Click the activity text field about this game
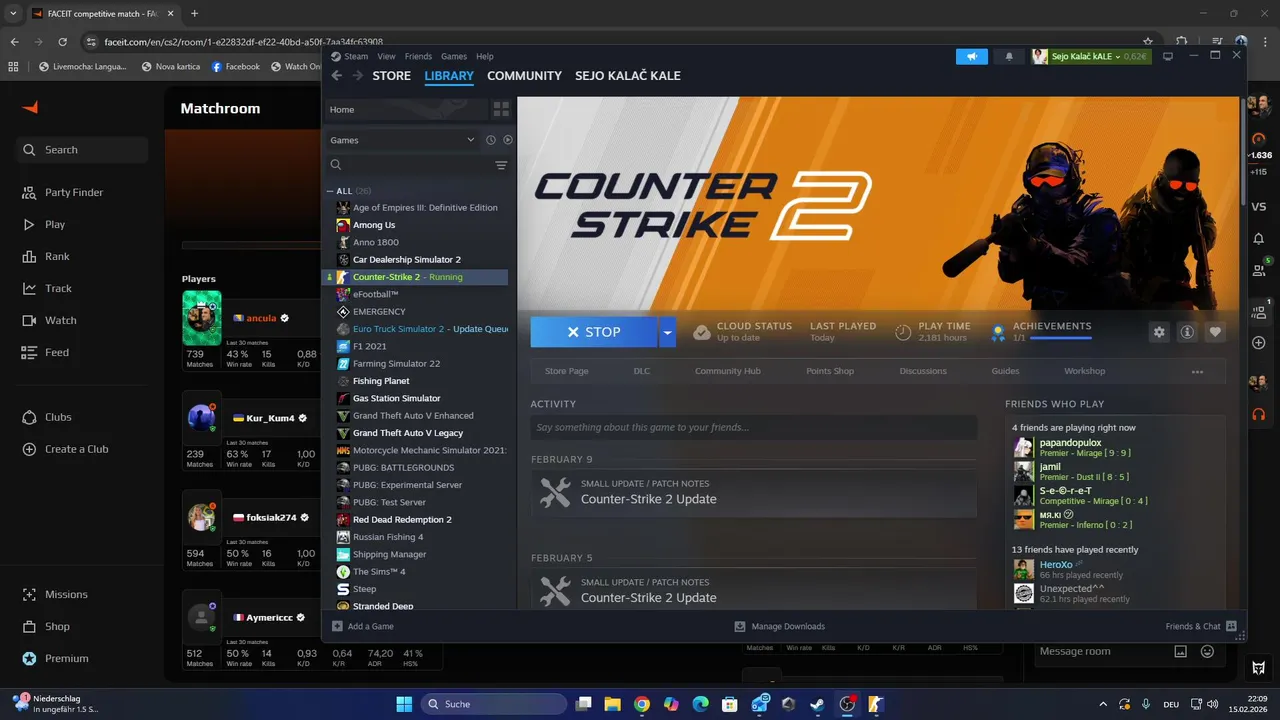This screenshot has height=720, width=1280. coord(754,427)
